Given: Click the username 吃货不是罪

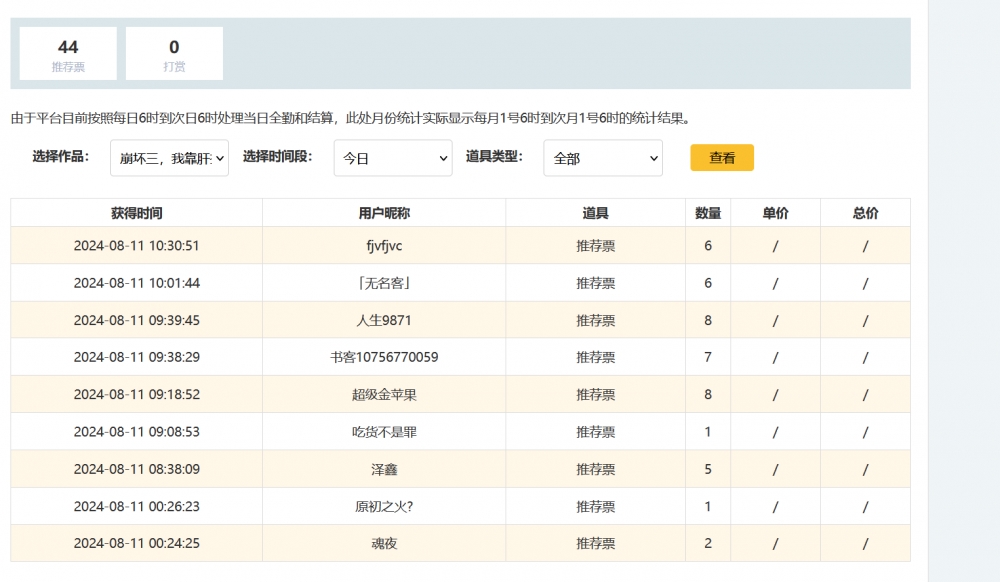Looking at the screenshot, I should tap(384, 432).
